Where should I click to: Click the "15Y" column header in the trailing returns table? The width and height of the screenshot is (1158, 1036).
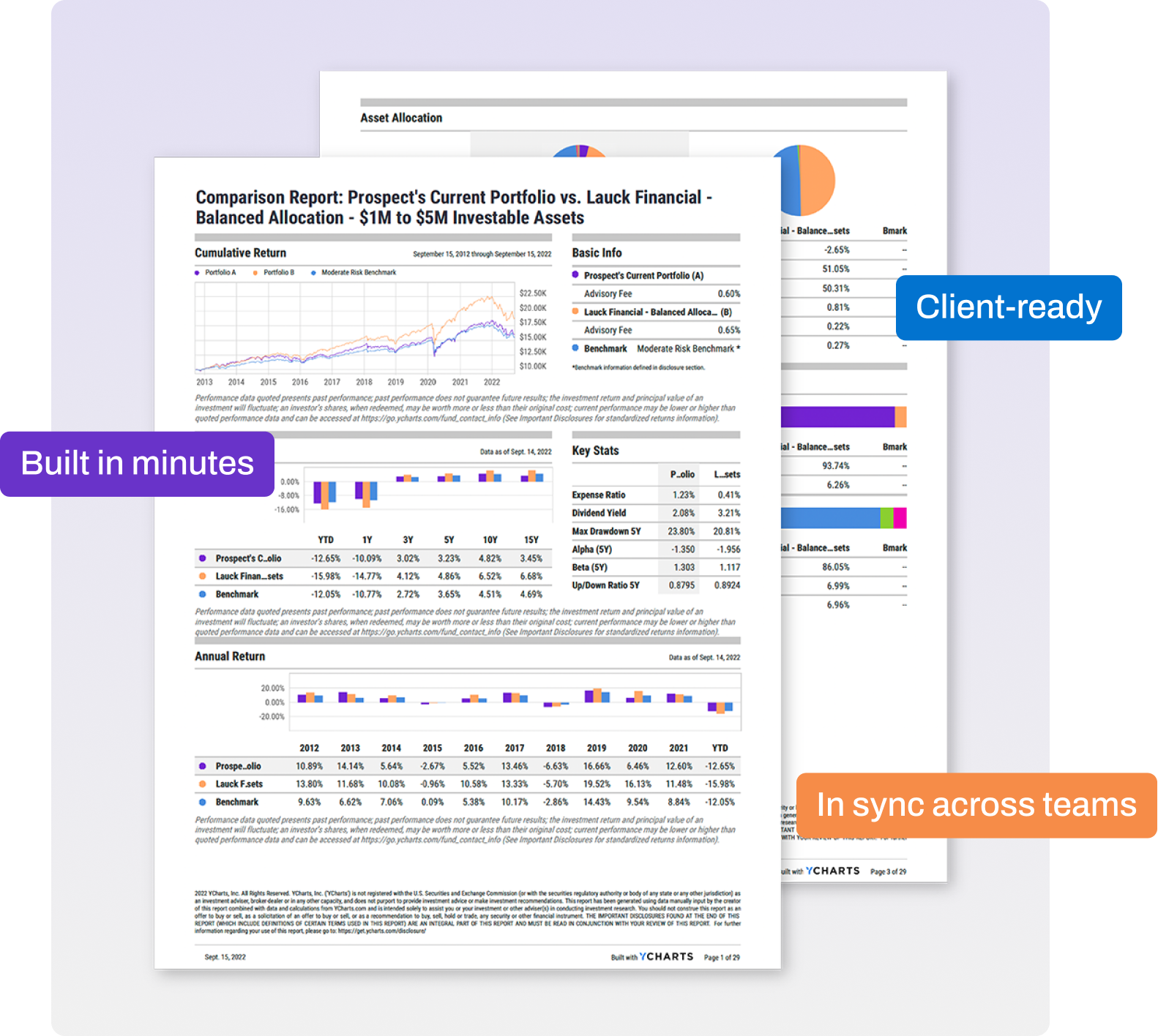[531, 540]
